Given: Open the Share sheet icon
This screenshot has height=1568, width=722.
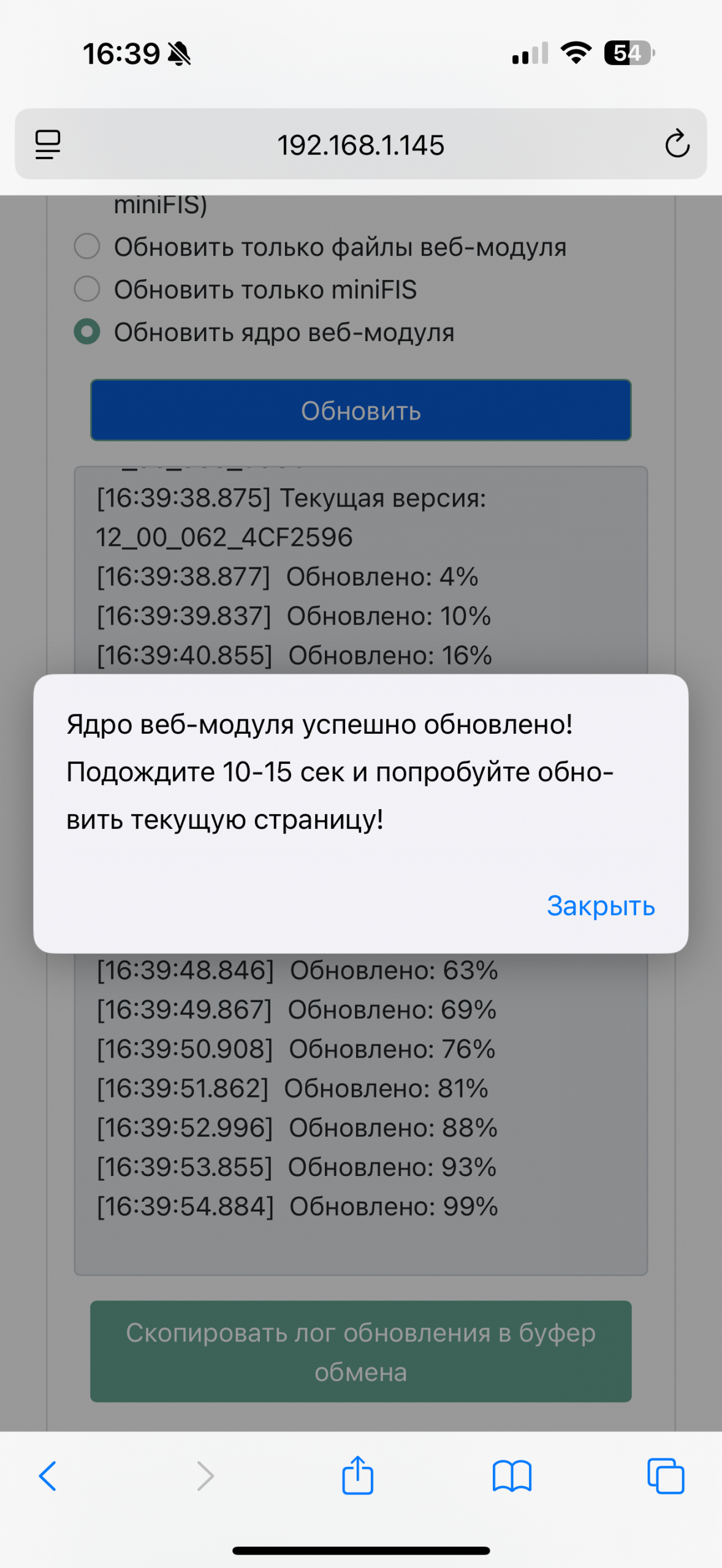Looking at the screenshot, I should [357, 1476].
